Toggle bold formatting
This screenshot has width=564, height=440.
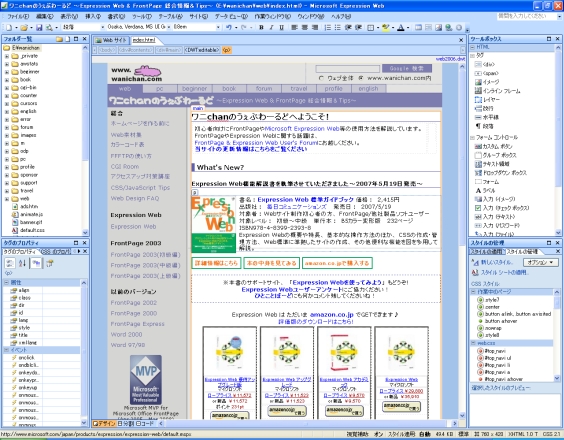pos(261,27)
